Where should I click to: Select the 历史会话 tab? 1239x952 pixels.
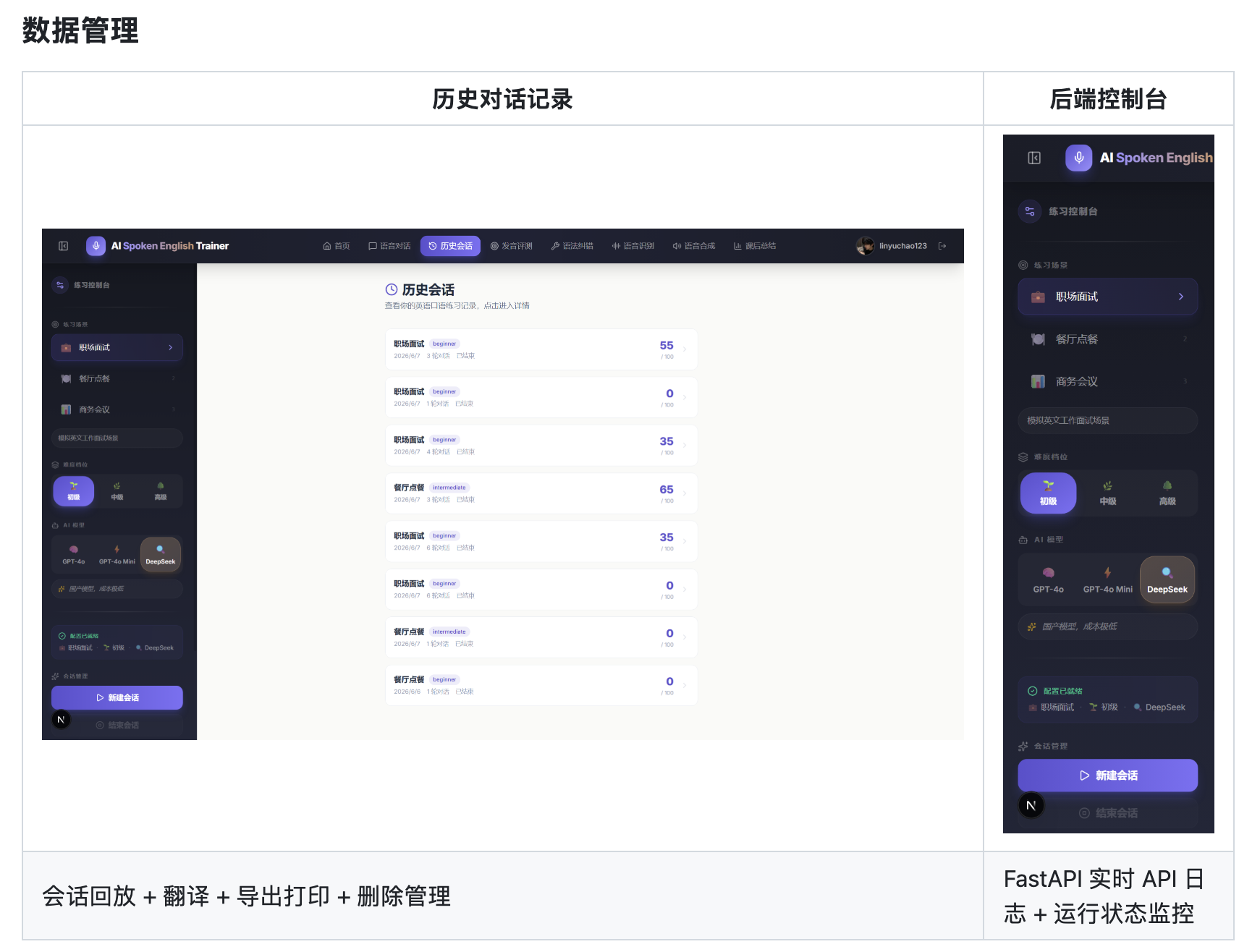tap(450, 246)
